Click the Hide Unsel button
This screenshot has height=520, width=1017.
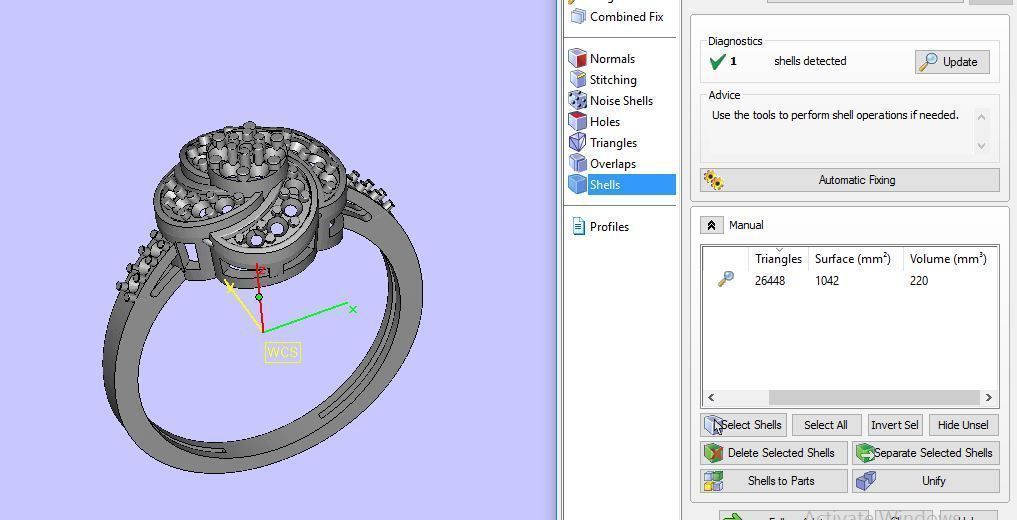click(x=963, y=425)
